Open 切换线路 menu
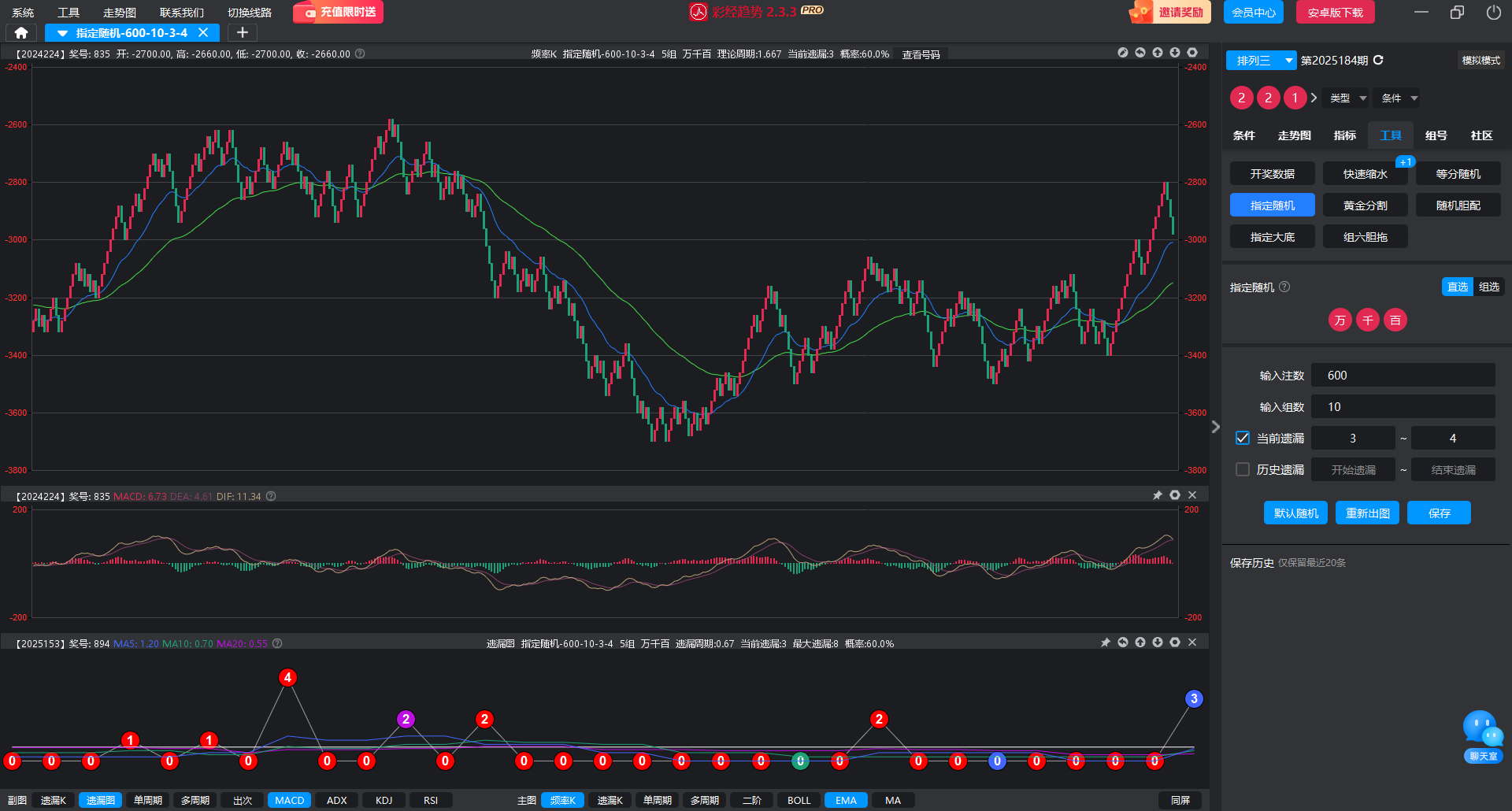1512x811 pixels. coord(250,13)
